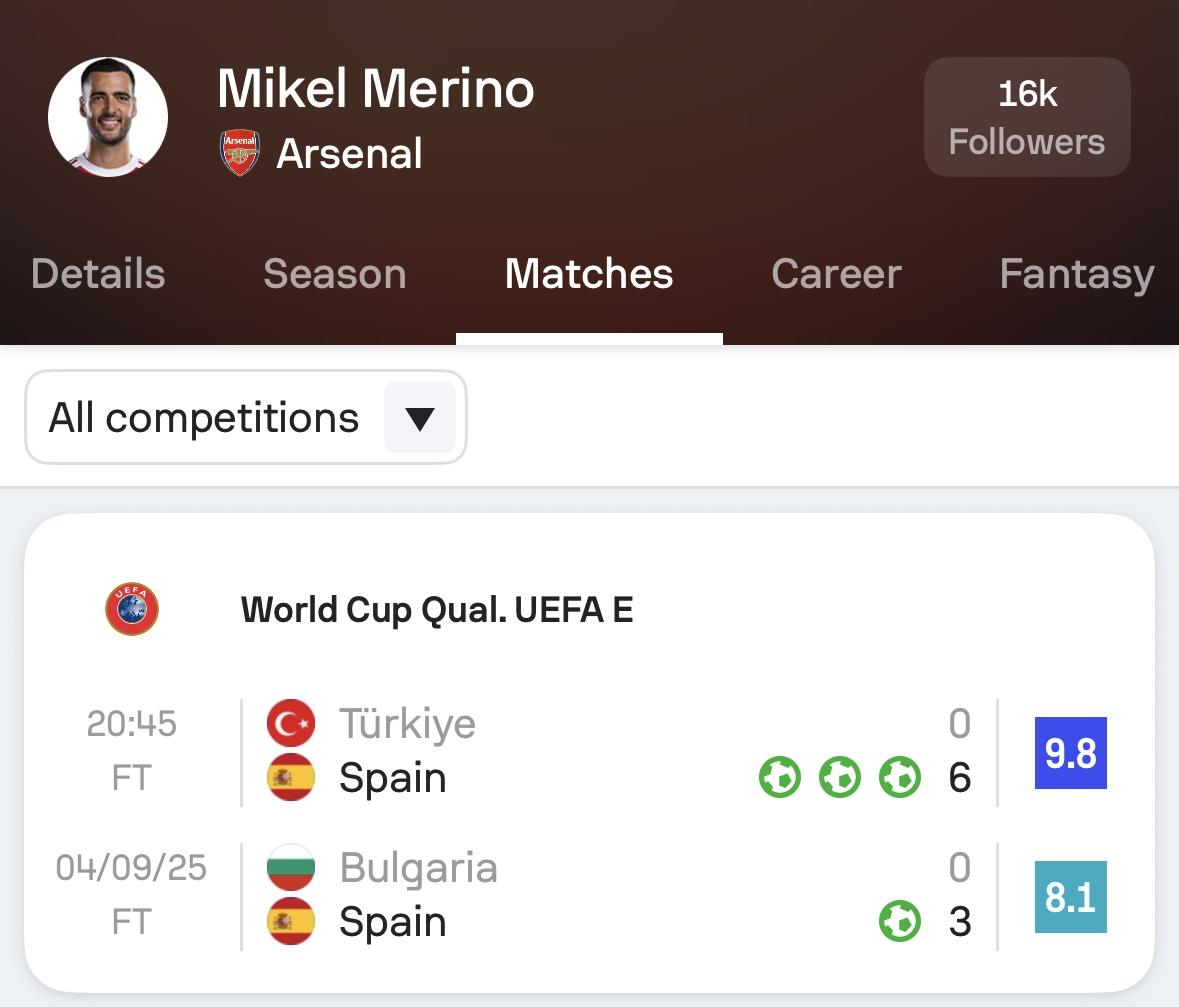The height and width of the screenshot is (1007, 1179).
Task: Click first goal ball icon in Türkiye match
Action: 780,777
